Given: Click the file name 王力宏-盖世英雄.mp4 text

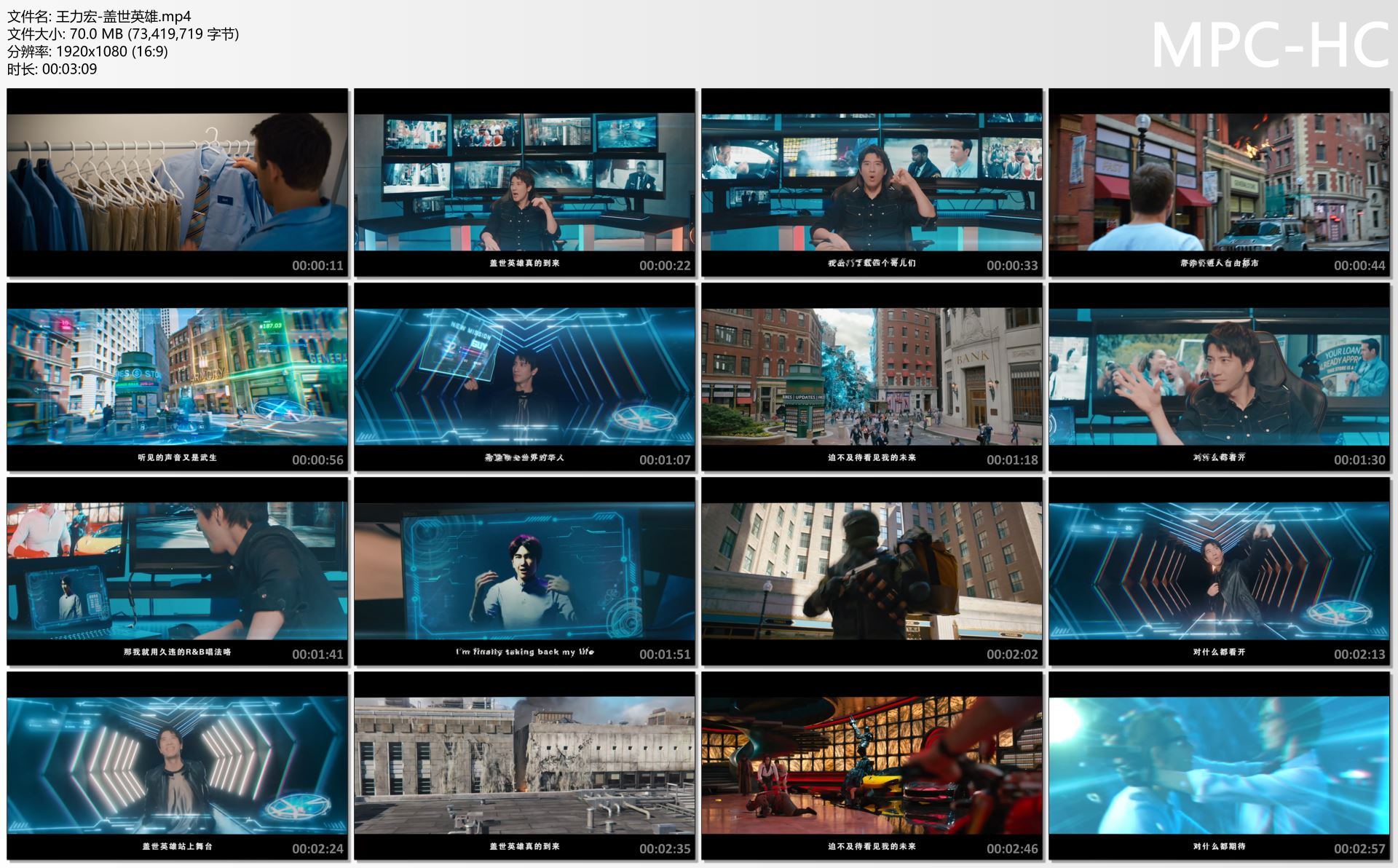Looking at the screenshot, I should (123, 16).
